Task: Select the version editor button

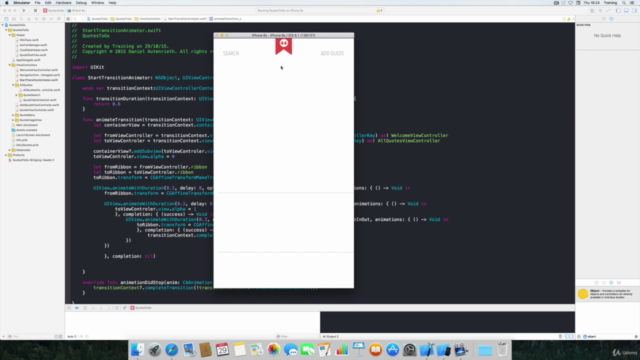Action: (x=608, y=11)
